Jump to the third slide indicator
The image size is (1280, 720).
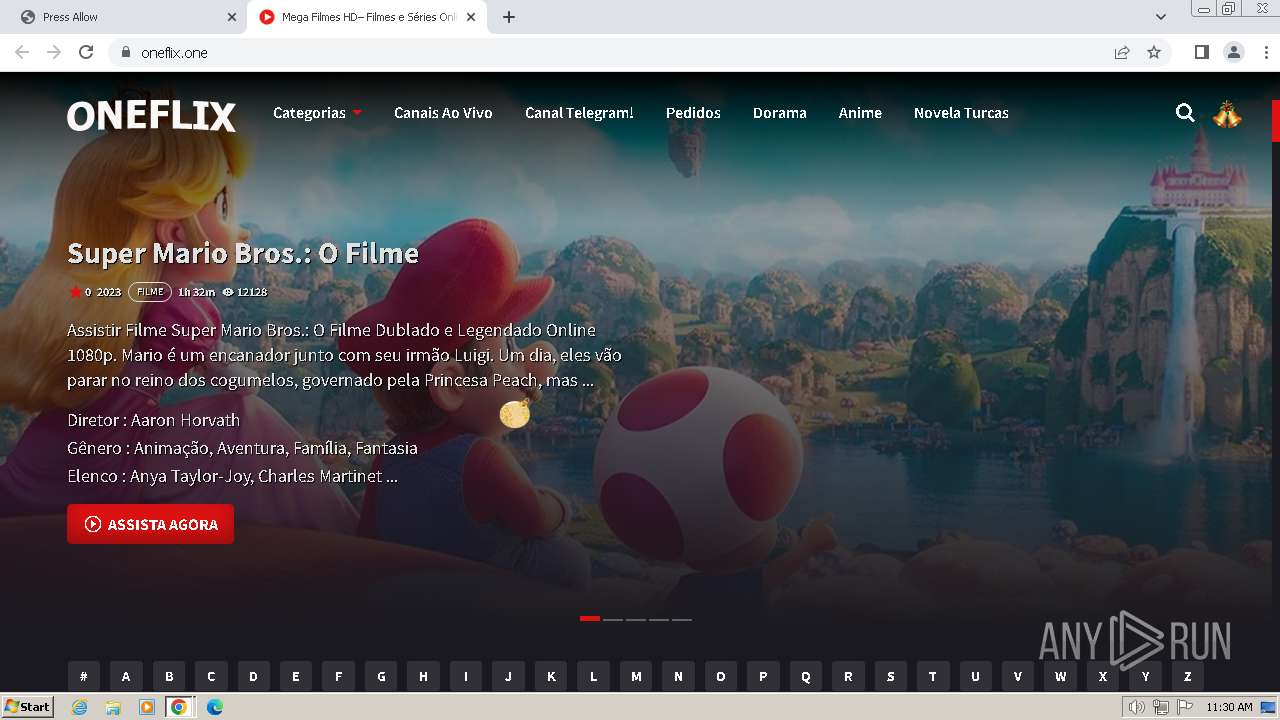(636, 619)
